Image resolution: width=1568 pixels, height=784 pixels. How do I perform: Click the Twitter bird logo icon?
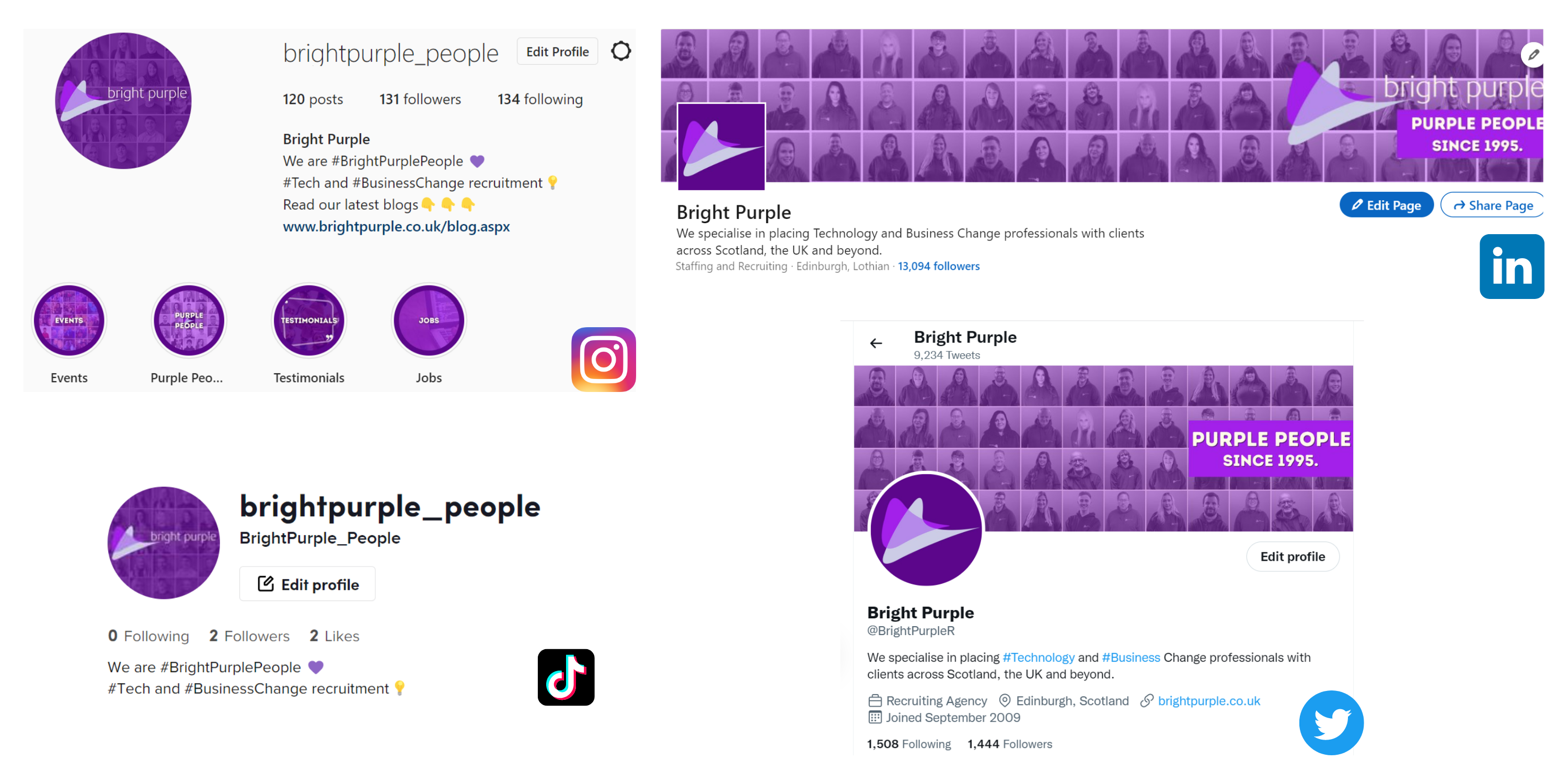[x=1331, y=722]
